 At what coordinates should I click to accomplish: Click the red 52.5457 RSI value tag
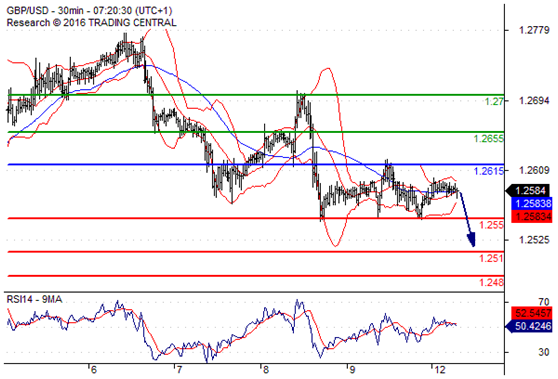531,313
